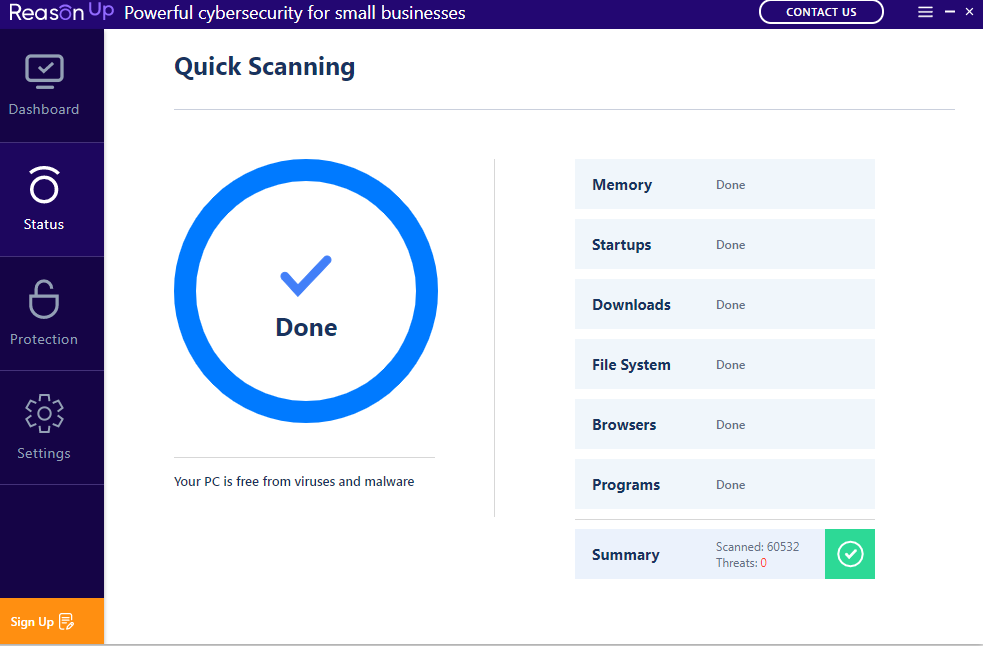Screen dimensions: 983x646
Task: Select the File System scan row
Action: pos(725,364)
